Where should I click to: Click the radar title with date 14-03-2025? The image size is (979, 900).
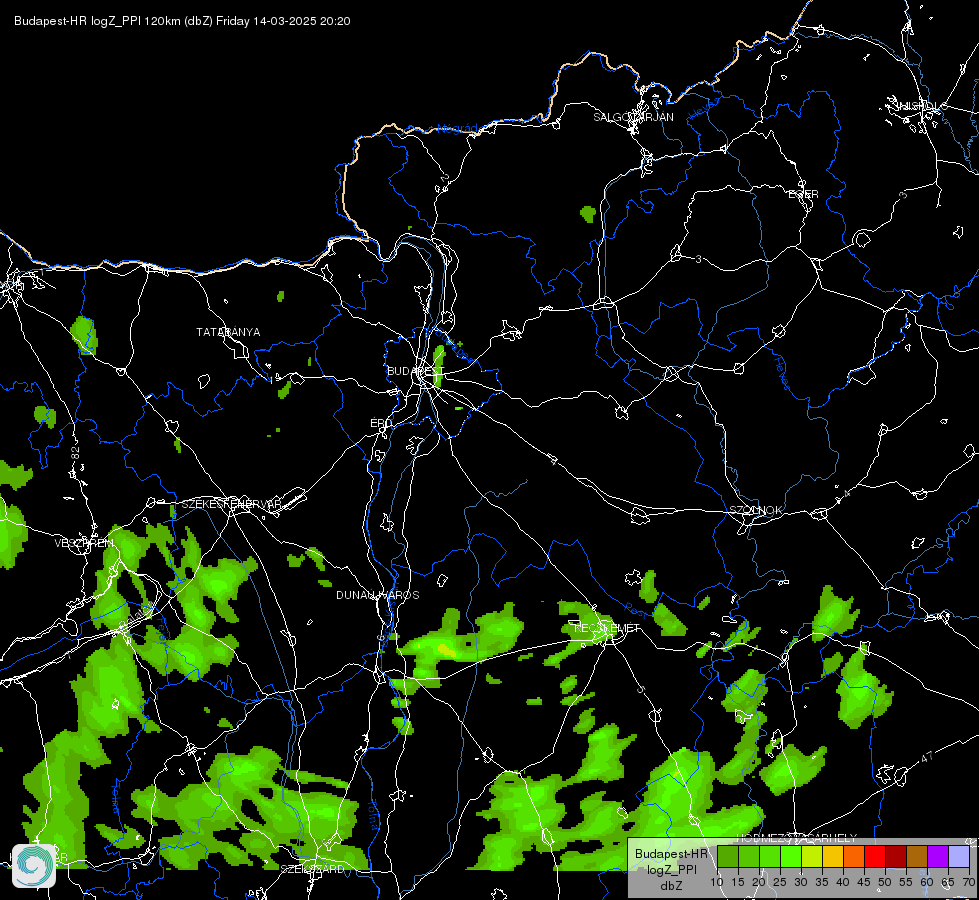182,21
